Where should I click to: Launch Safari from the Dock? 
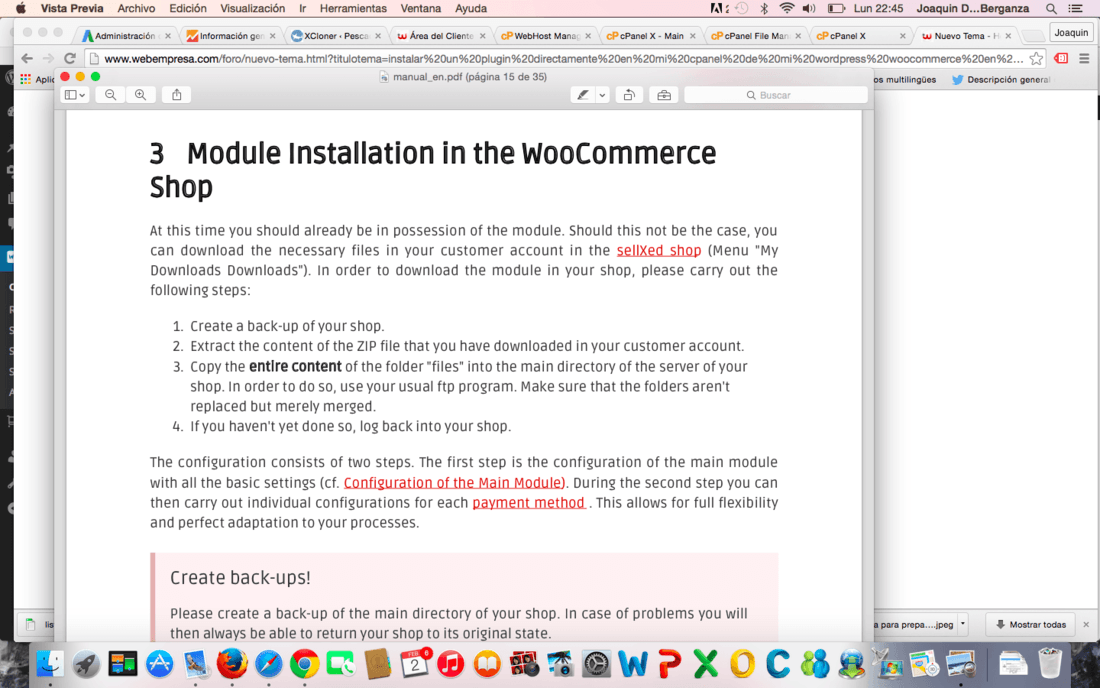[269, 663]
